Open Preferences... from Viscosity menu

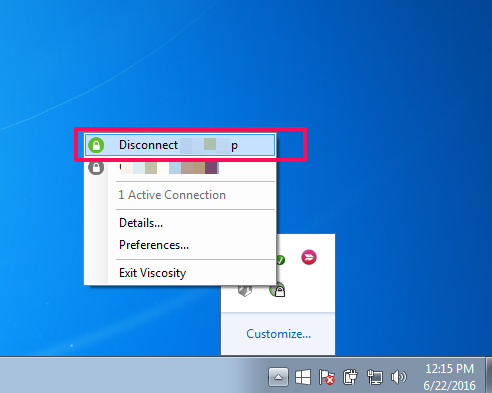pyautogui.click(x=154, y=245)
